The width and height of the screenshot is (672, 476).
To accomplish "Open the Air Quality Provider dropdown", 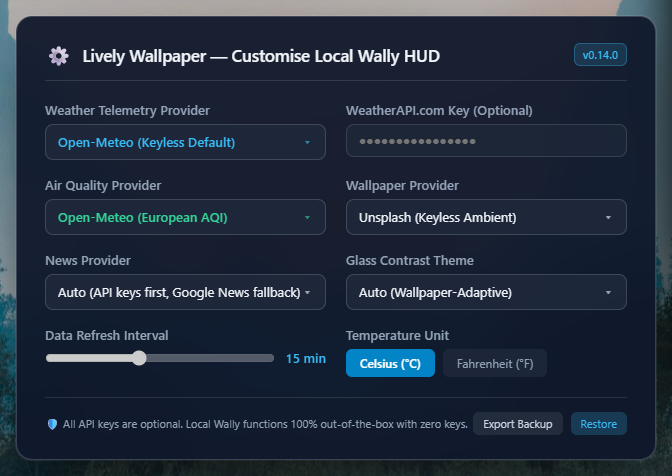I will coord(185,217).
